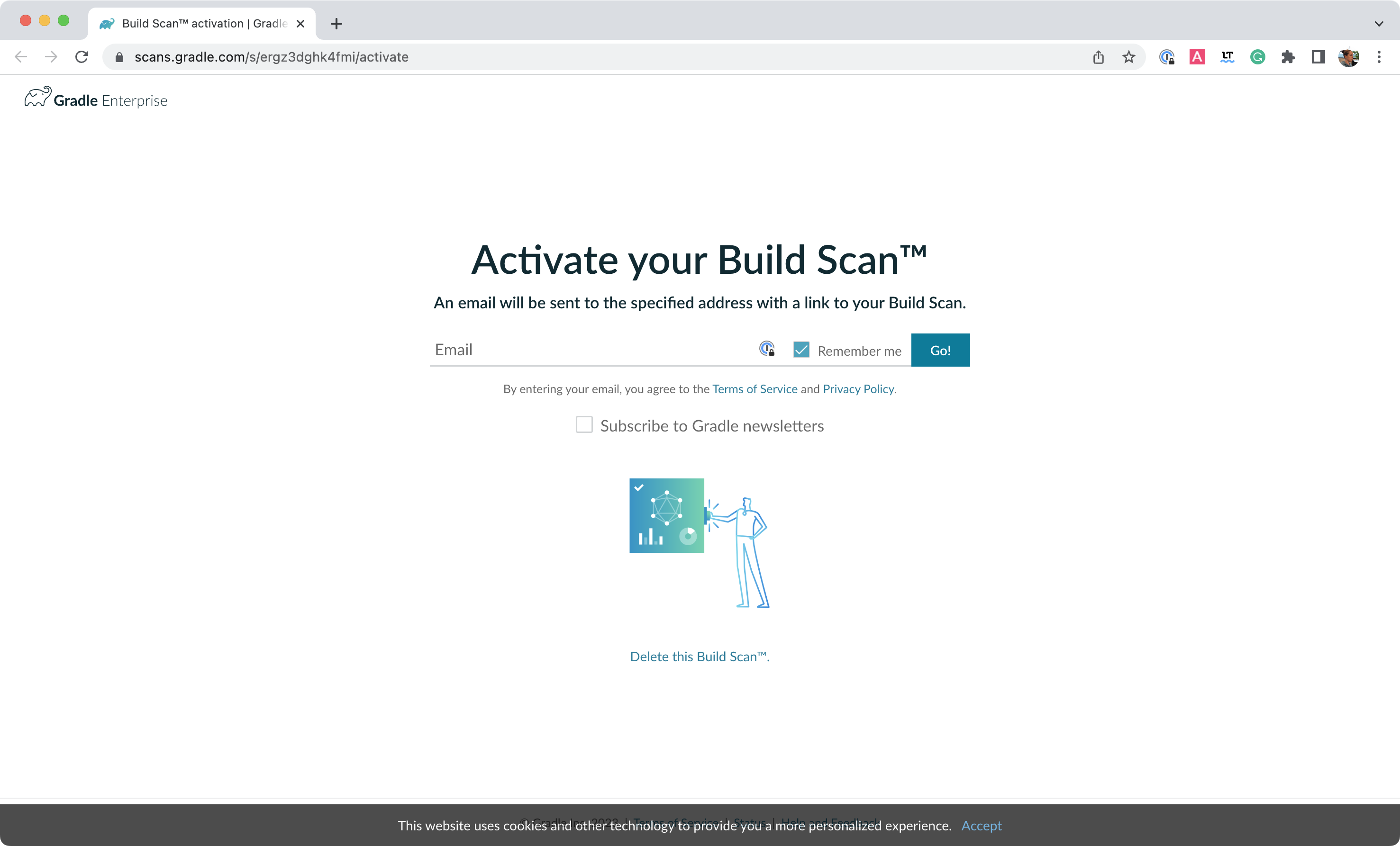Accept the cookie notice
The image size is (1400, 846).
coord(981,826)
